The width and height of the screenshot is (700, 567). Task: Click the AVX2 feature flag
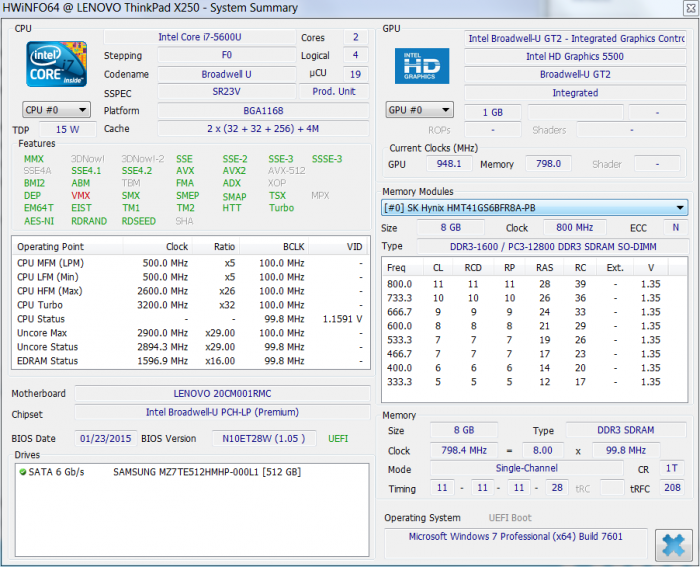234,171
